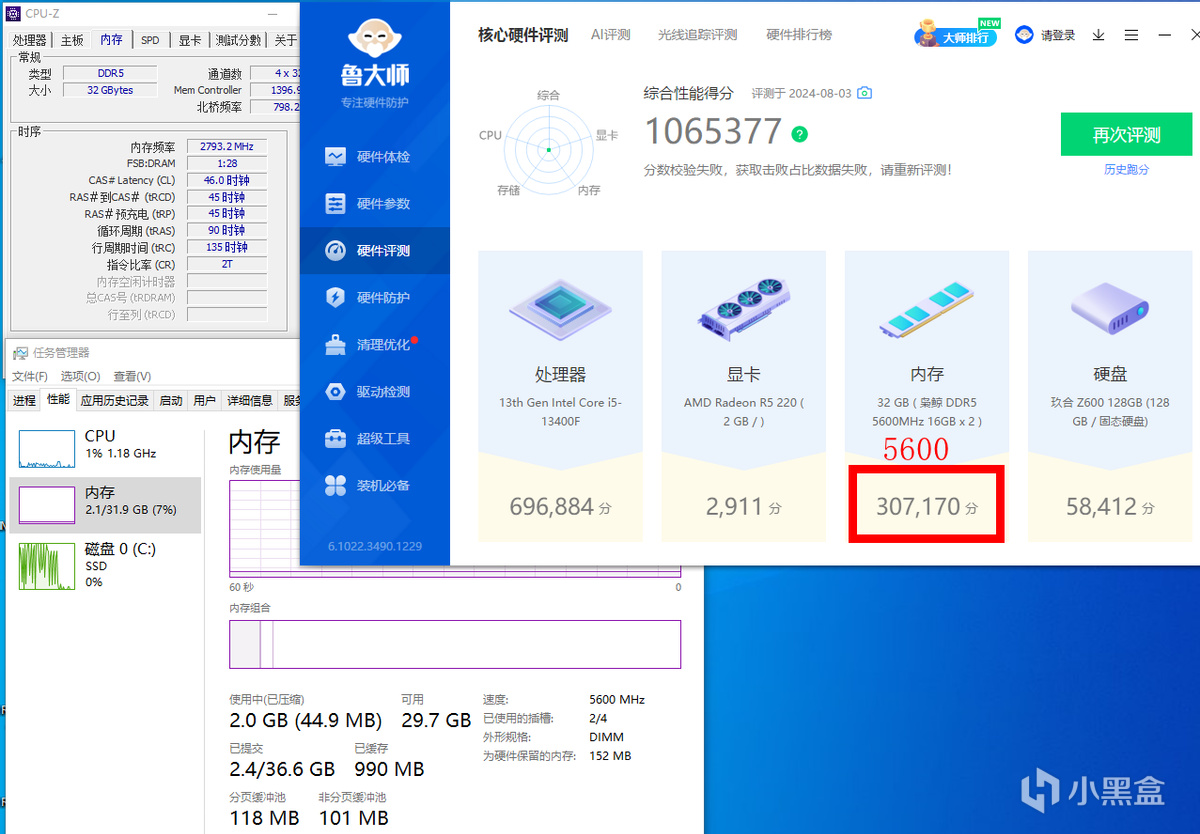This screenshot has width=1200, height=834.
Task: Open CPU-Z 内存 tab
Action: [111, 40]
